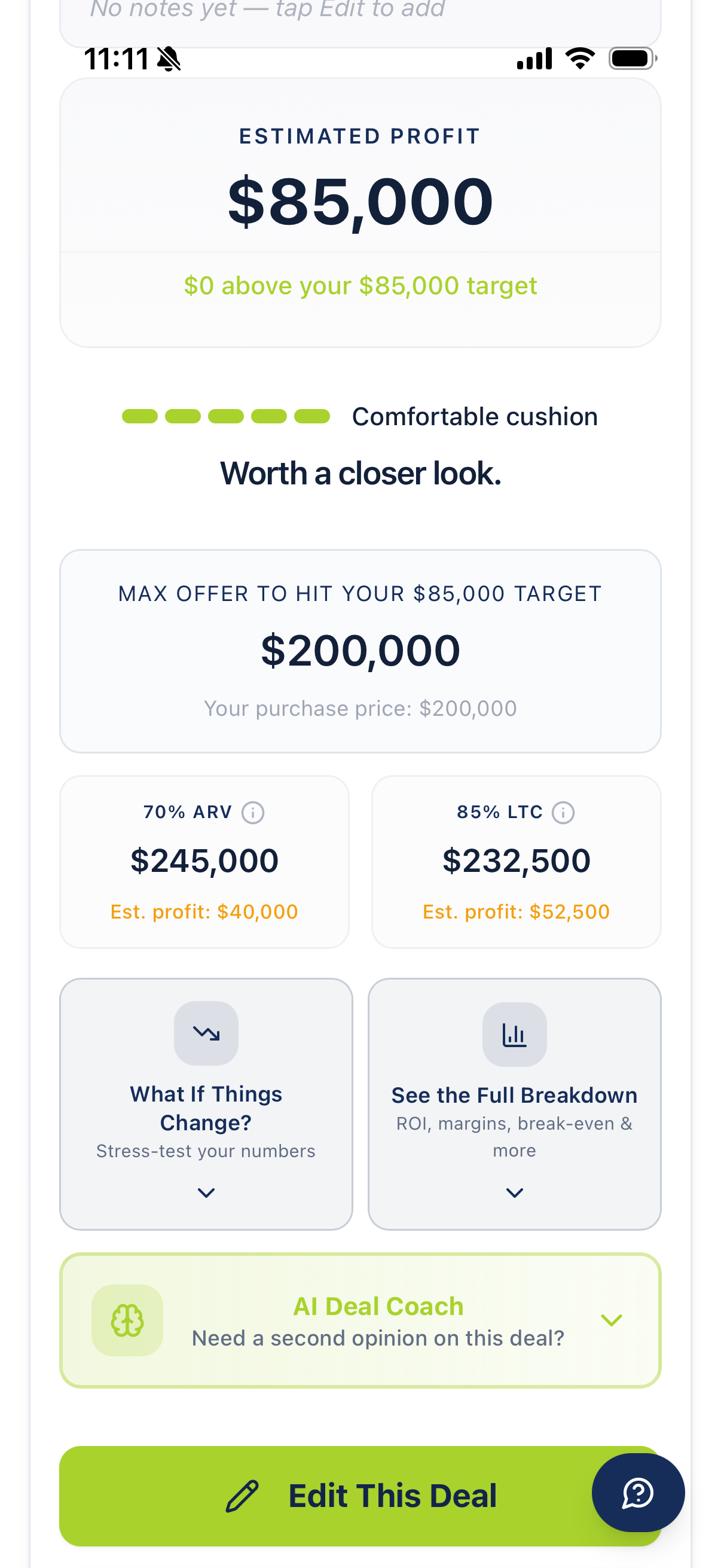Tap the green cushion rating bars
The image size is (721, 1568).
(x=226, y=416)
